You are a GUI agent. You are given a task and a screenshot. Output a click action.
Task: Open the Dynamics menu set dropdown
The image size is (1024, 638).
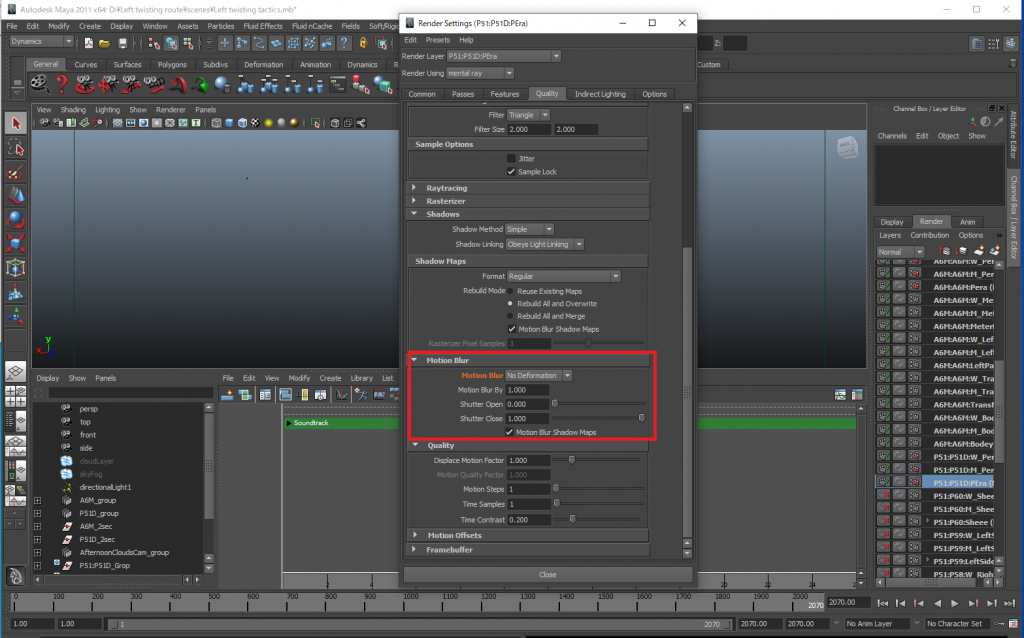click(x=42, y=41)
